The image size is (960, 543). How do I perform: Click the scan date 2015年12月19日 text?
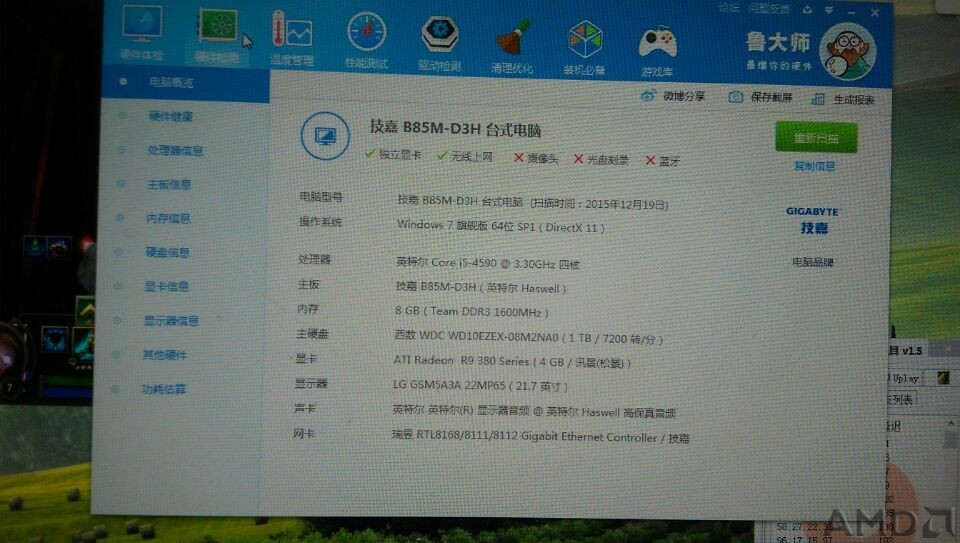pyautogui.click(x=626, y=204)
